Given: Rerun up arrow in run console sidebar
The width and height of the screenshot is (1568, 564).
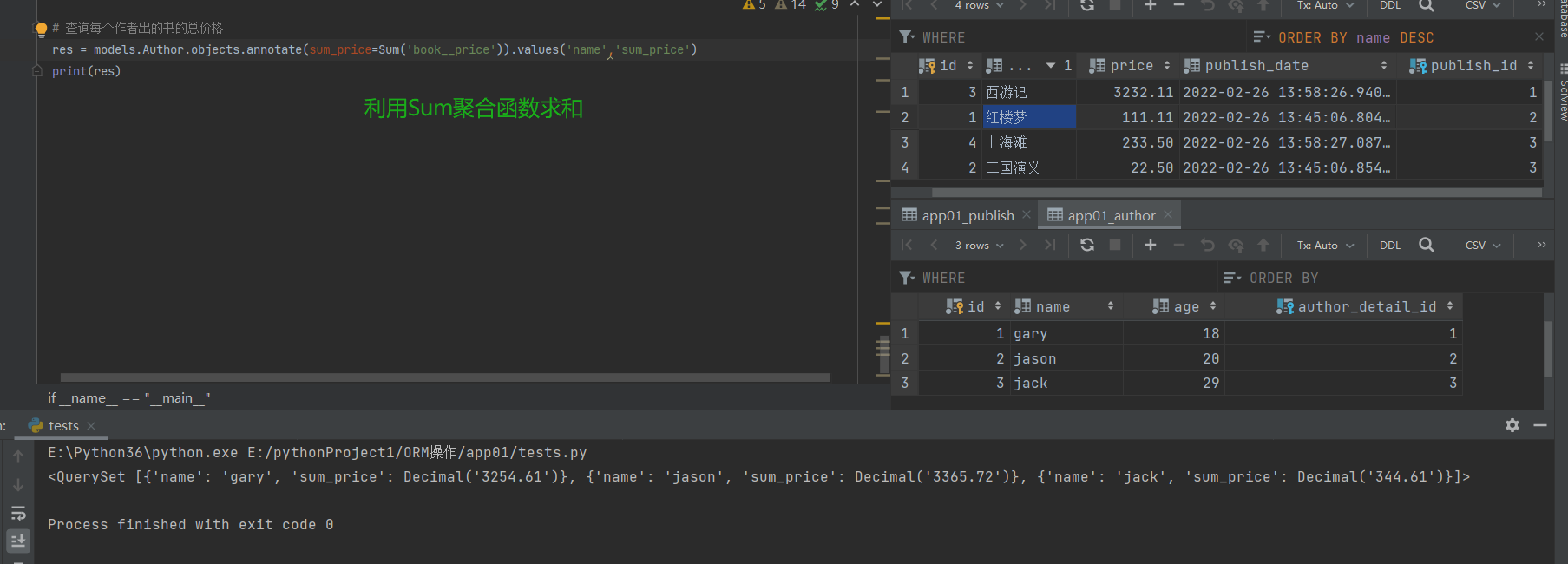Looking at the screenshot, I should [18, 456].
